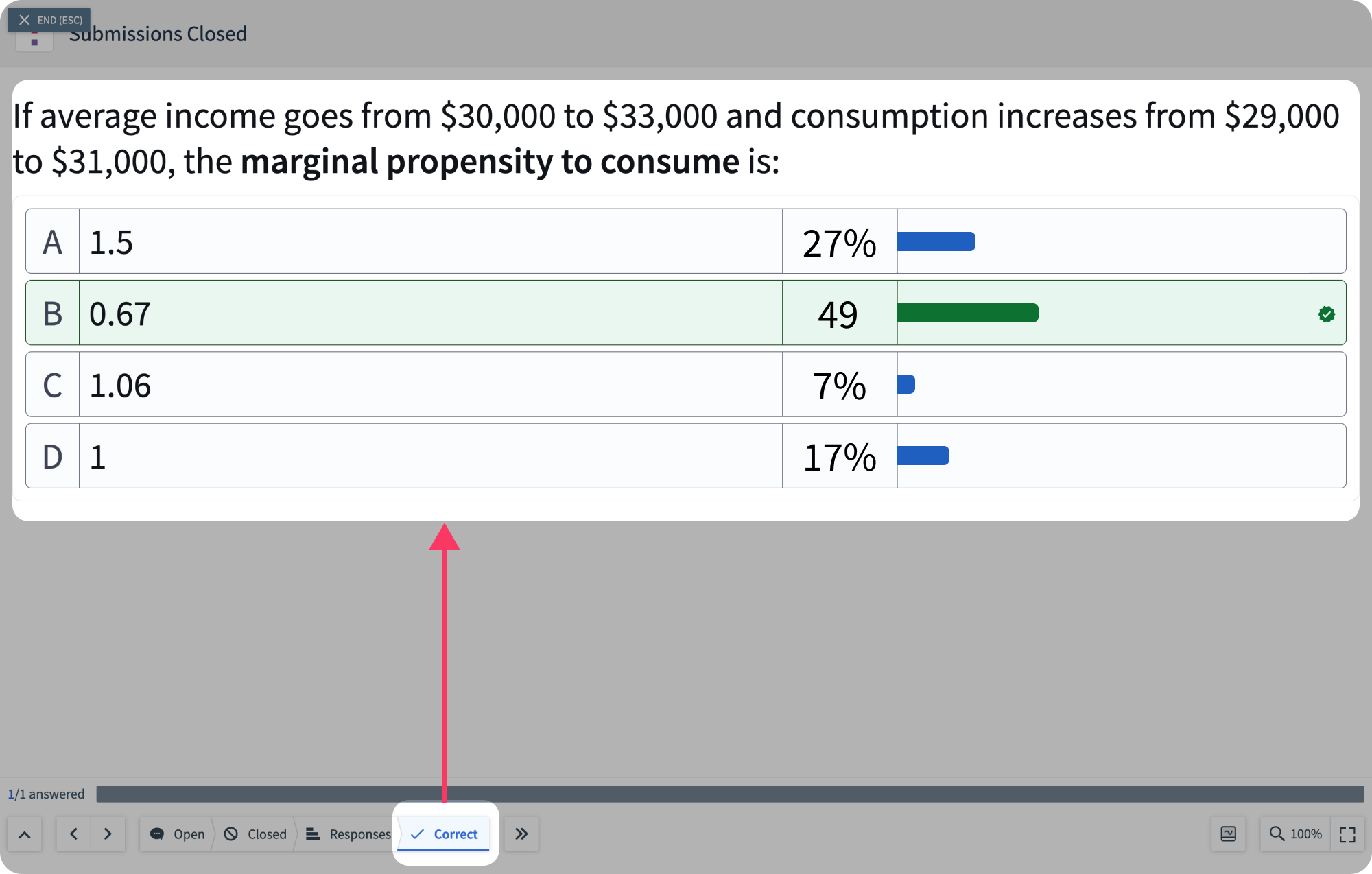Image resolution: width=1372 pixels, height=874 pixels.
Task: Go to next question with right arrow
Action: tap(108, 834)
